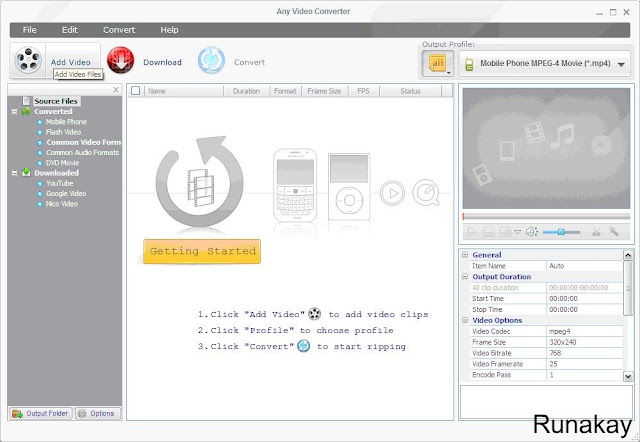Image resolution: width=640 pixels, height=442 pixels.
Task: Click the Output Folder button
Action: pyautogui.click(x=40, y=413)
